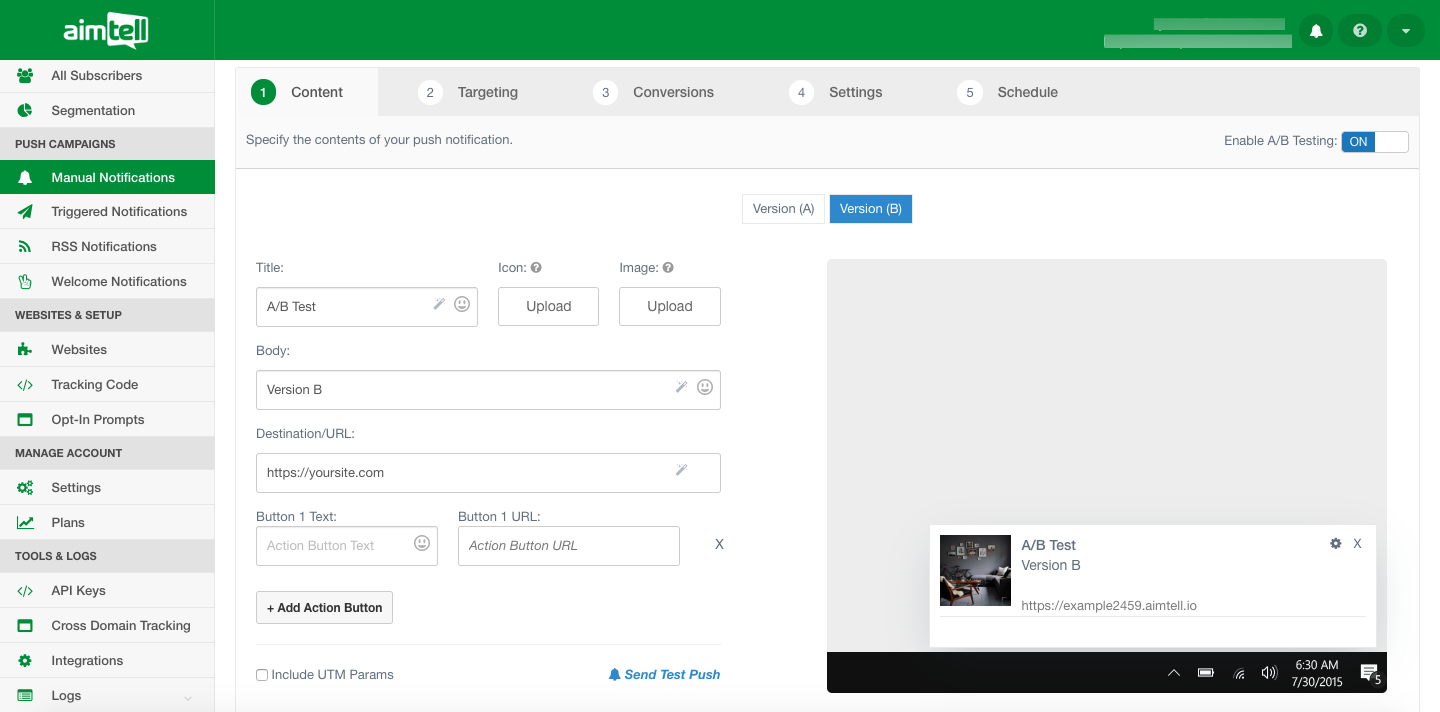Expand the Logs sidebar item
This screenshot has width=1440, height=712.
(188, 696)
